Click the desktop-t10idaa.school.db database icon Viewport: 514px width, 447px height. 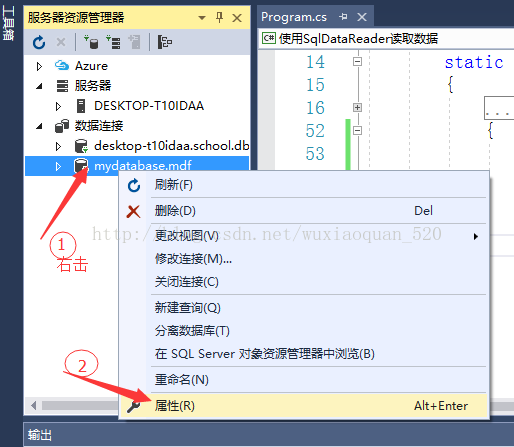point(81,146)
